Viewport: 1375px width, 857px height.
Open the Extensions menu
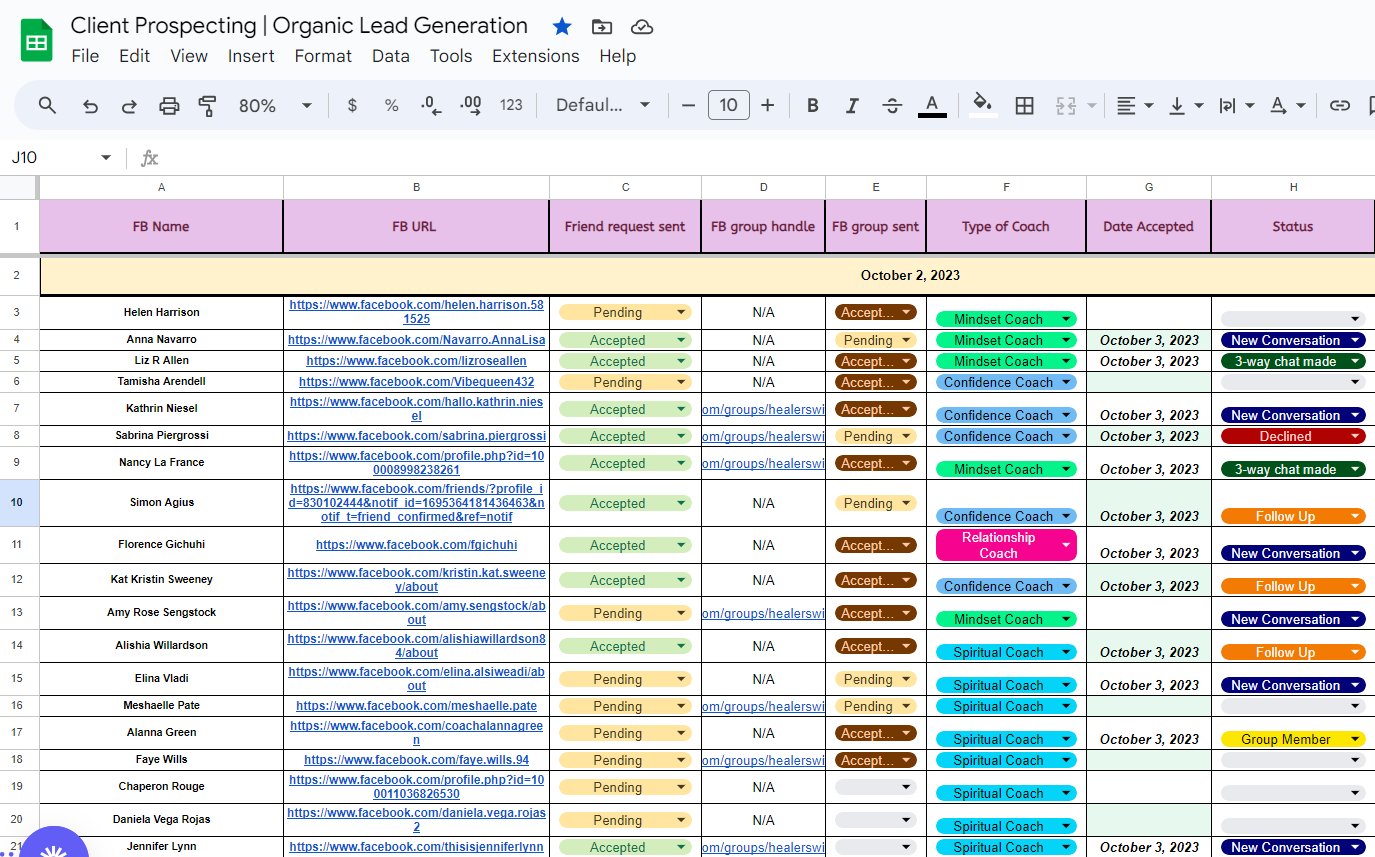tap(535, 56)
